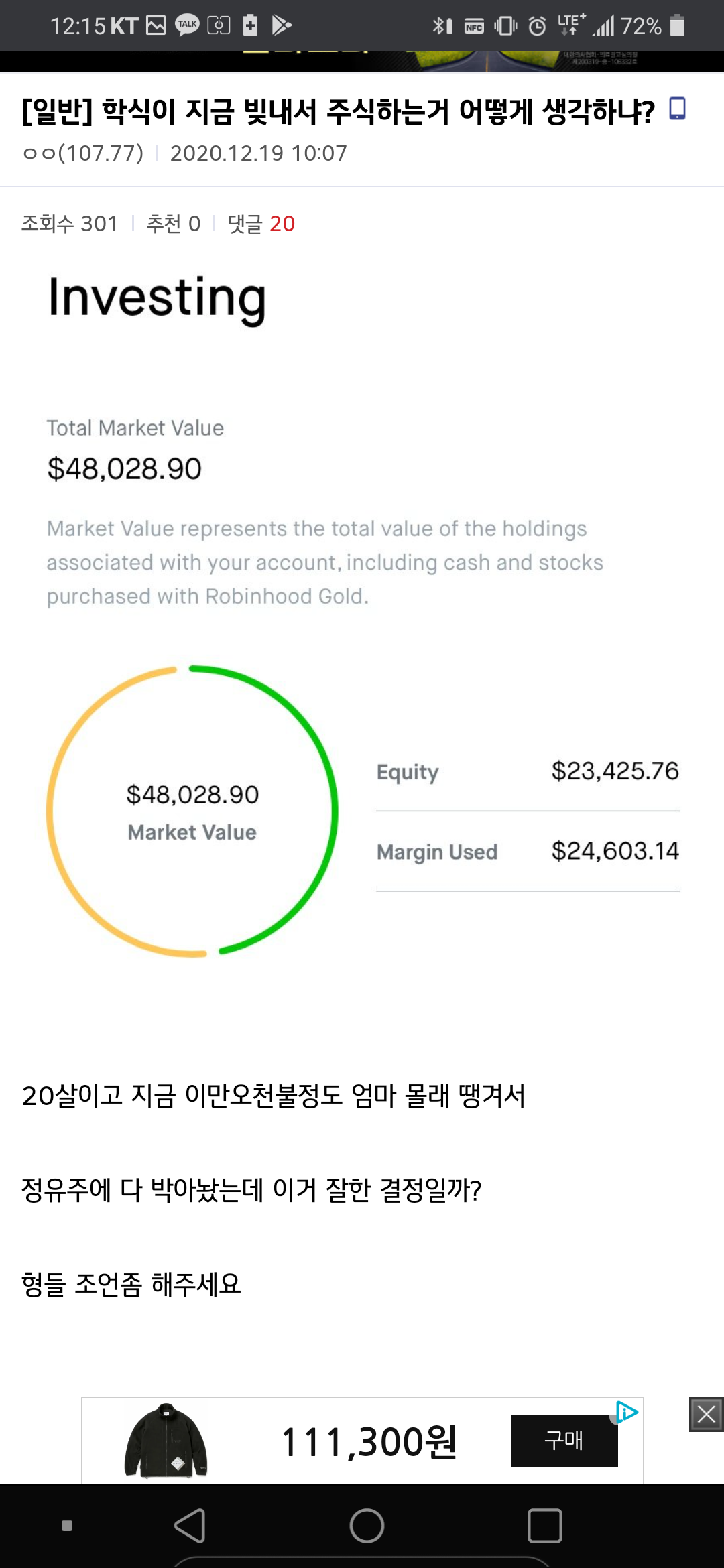This screenshot has width=724, height=1568.
Task: Tap the alarm clock status icon
Action: click(x=537, y=26)
